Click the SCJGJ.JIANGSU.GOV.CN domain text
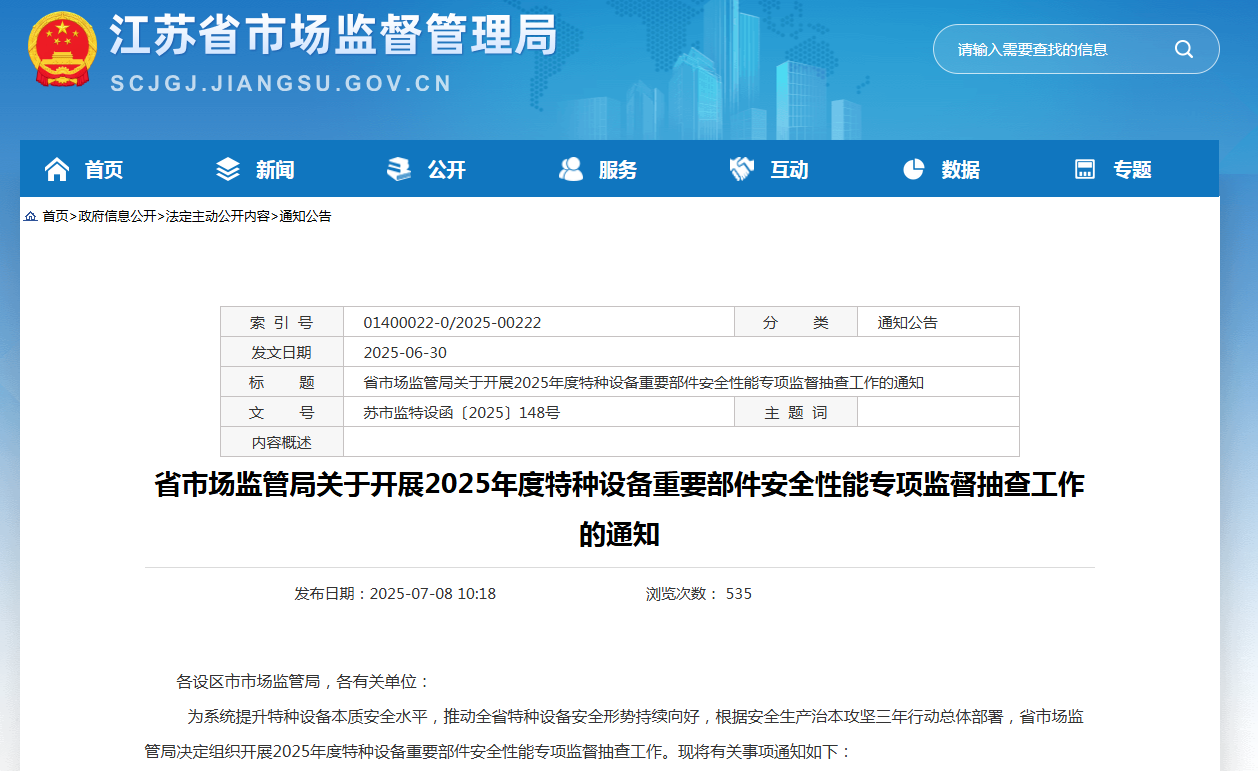The image size is (1258, 771). coord(282,84)
